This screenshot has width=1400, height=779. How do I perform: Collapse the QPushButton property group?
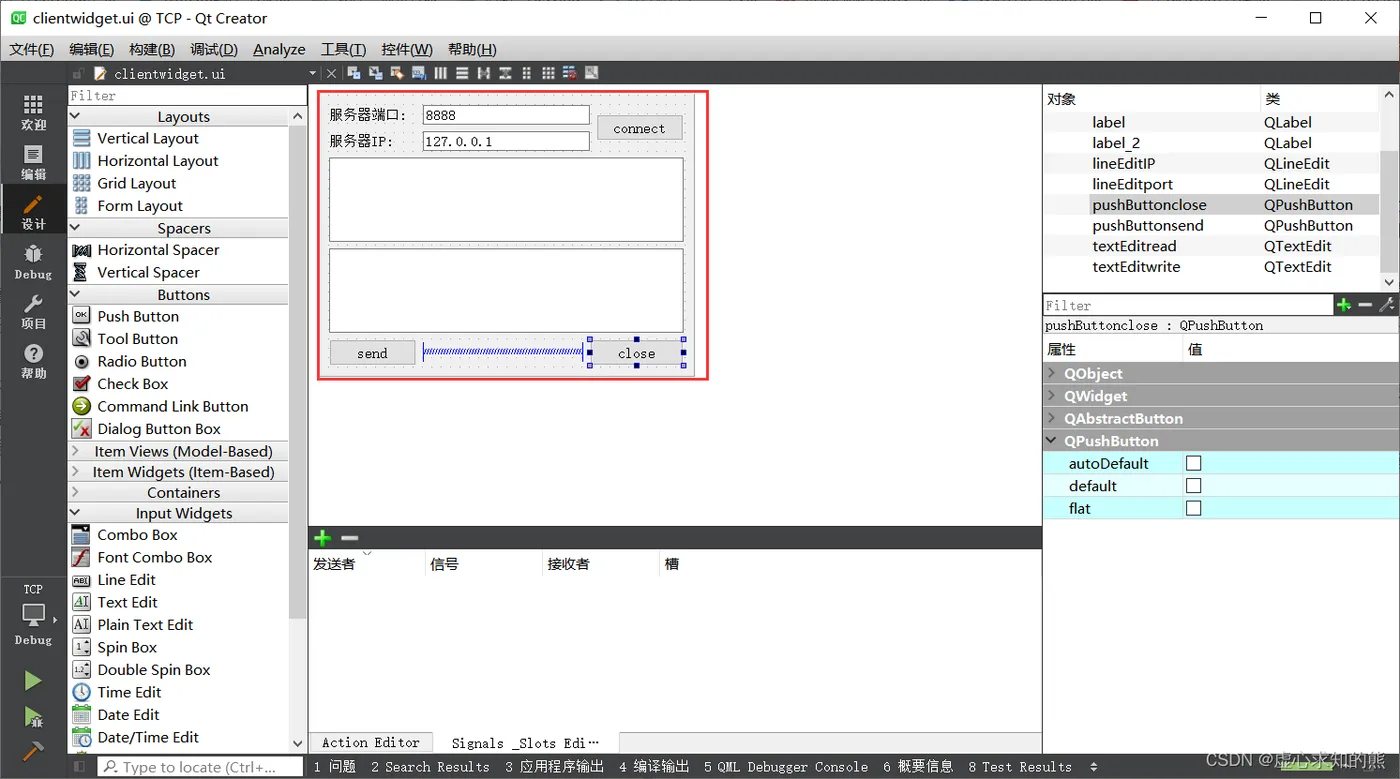point(1051,441)
